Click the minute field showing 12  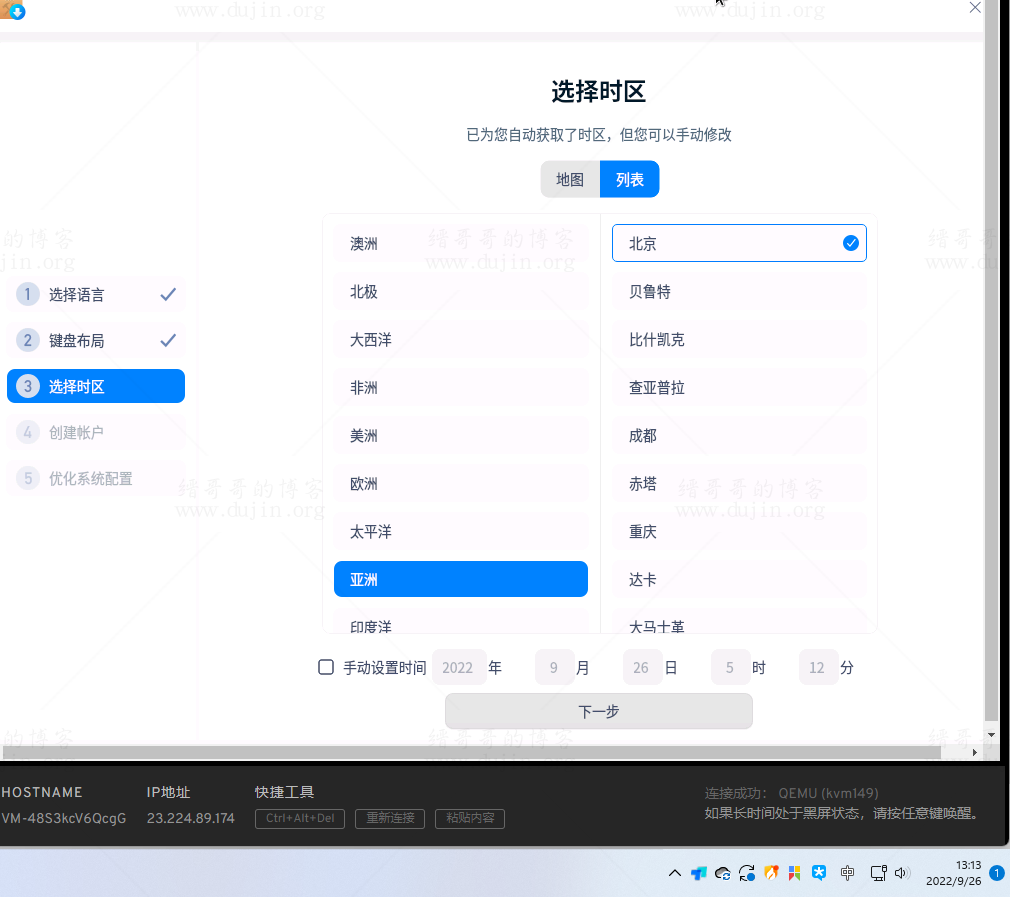817,668
